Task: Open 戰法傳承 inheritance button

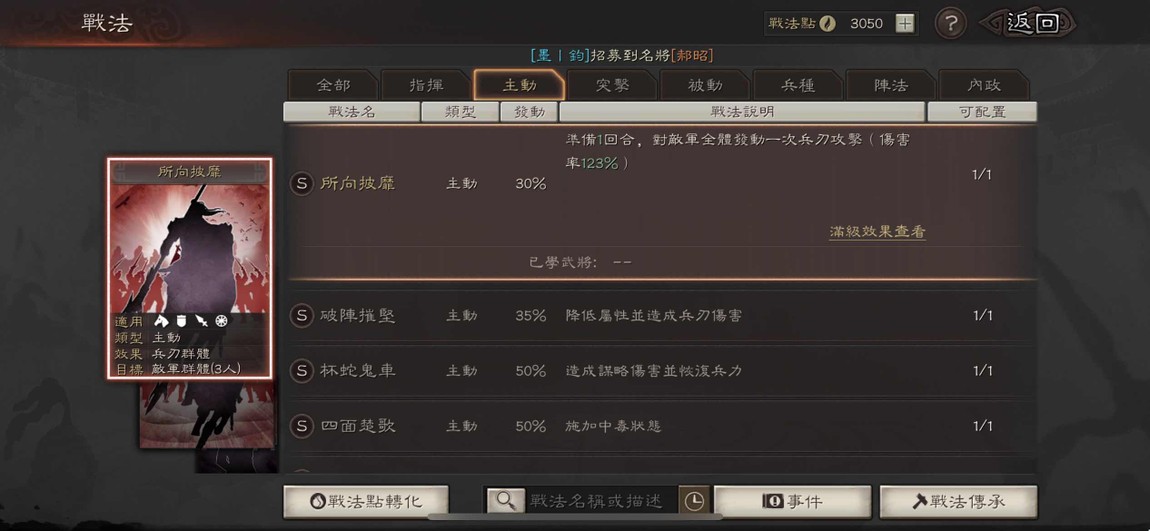Action: click(959, 501)
